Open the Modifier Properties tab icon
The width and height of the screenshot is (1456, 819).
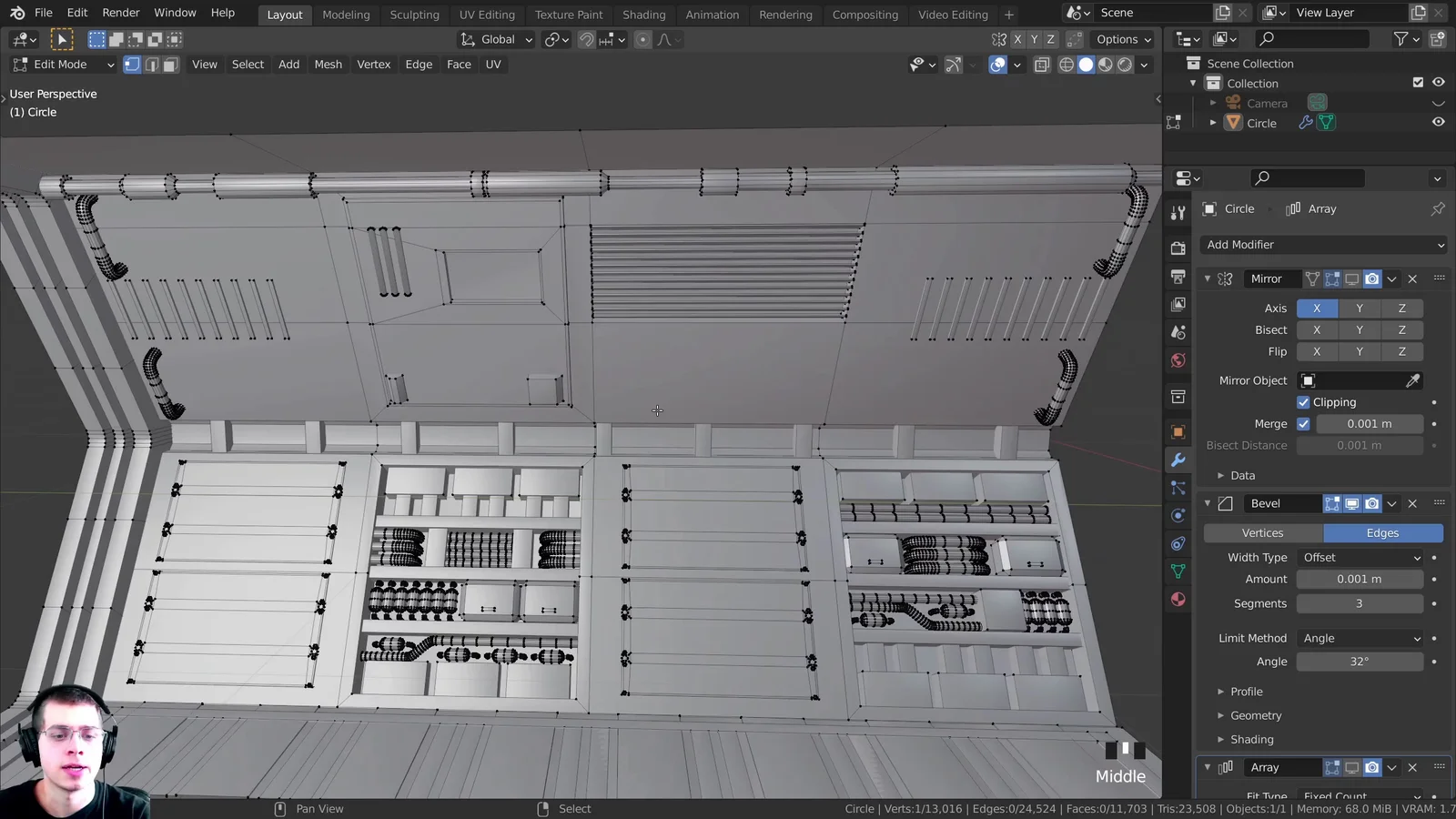pyautogui.click(x=1178, y=460)
